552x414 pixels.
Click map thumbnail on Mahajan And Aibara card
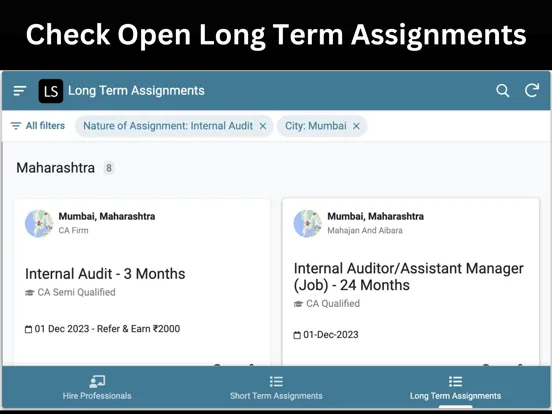pyautogui.click(x=308, y=224)
